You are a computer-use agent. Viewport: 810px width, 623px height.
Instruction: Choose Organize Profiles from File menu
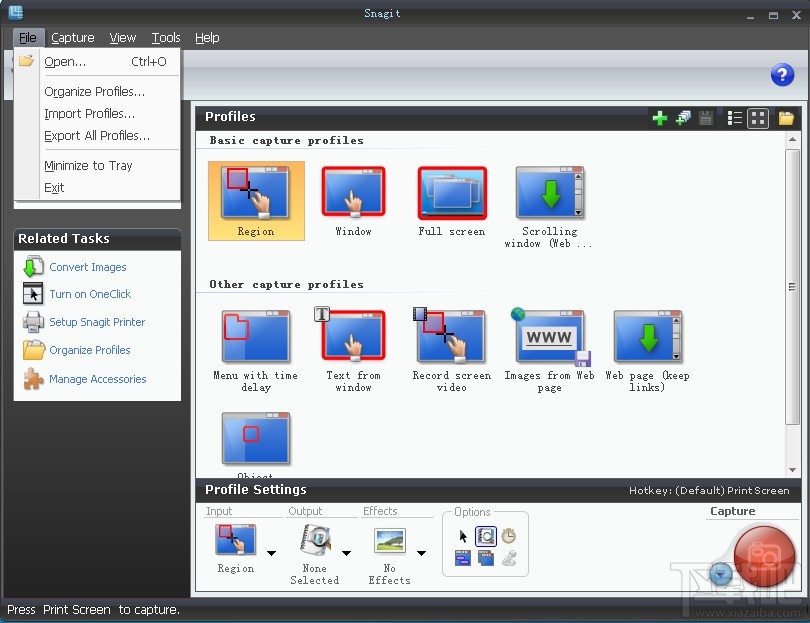tap(94, 91)
